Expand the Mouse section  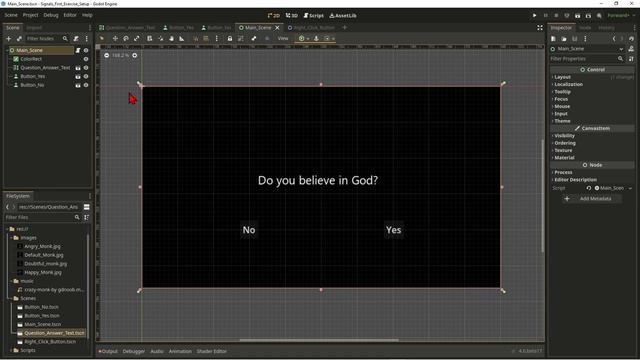[x=561, y=107]
